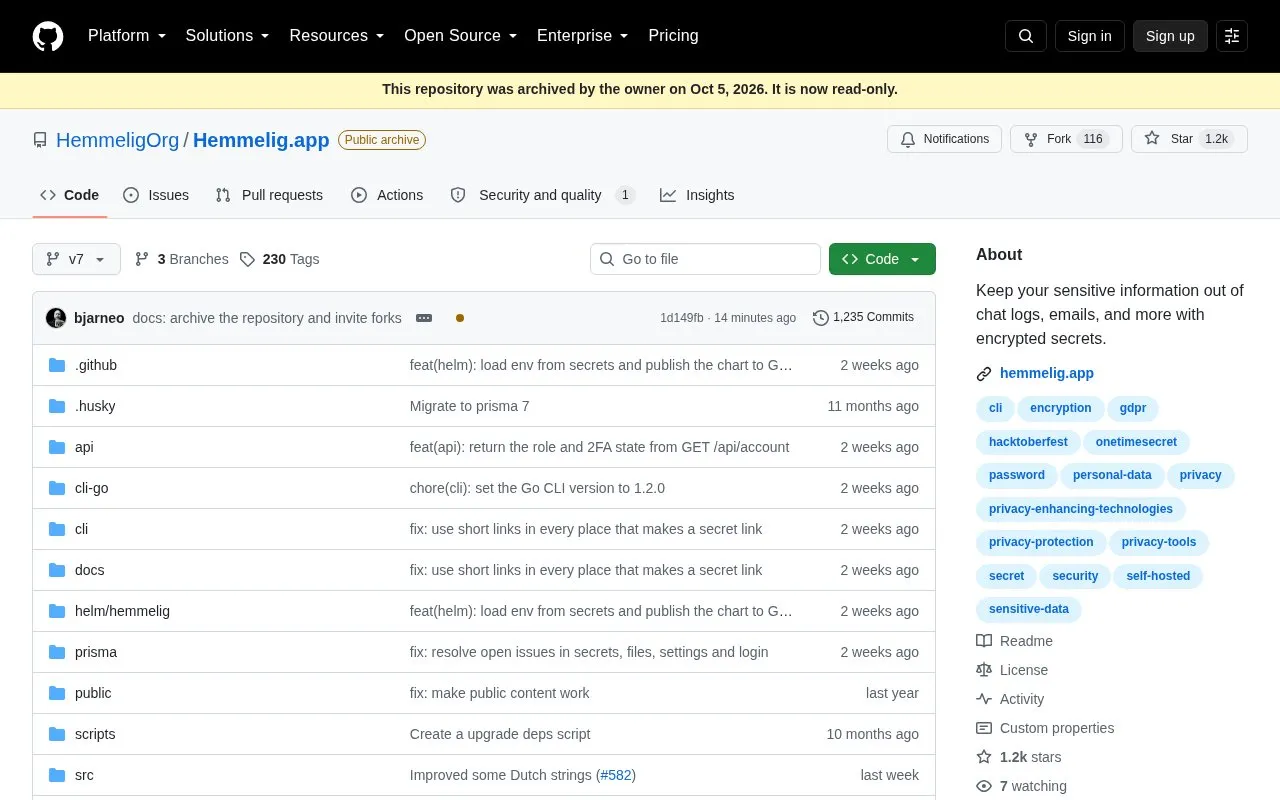Viewport: 1280px width, 800px height.
Task: Open the hemmelig.app website link
Action: (1046, 373)
